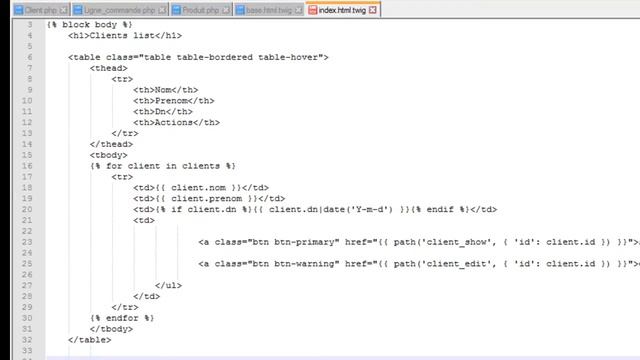The image size is (640, 360).
Task: Click the btn-primary client_show link line
Action: [419, 242]
